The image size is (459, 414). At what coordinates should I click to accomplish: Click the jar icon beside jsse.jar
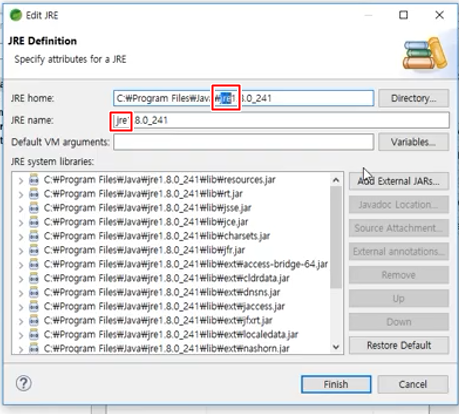pyautogui.click(x=34, y=208)
